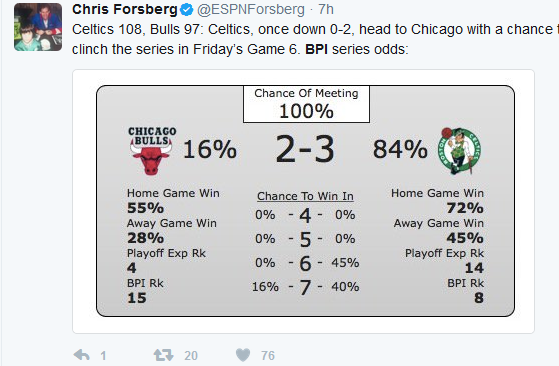Screen dimensions: 559x366
Task: Open Chris Forsberg's profile avatar
Action: (x=38, y=27)
